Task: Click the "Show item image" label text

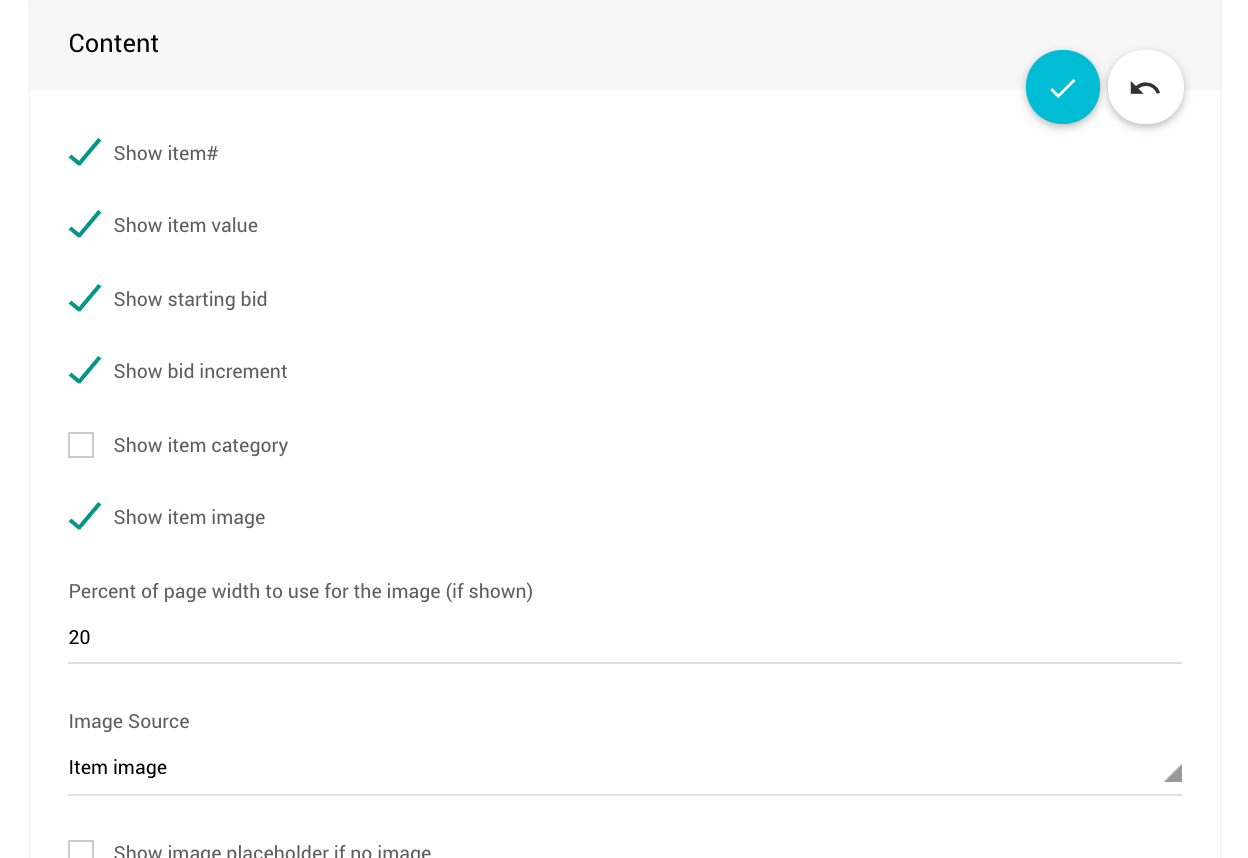Action: tap(189, 518)
